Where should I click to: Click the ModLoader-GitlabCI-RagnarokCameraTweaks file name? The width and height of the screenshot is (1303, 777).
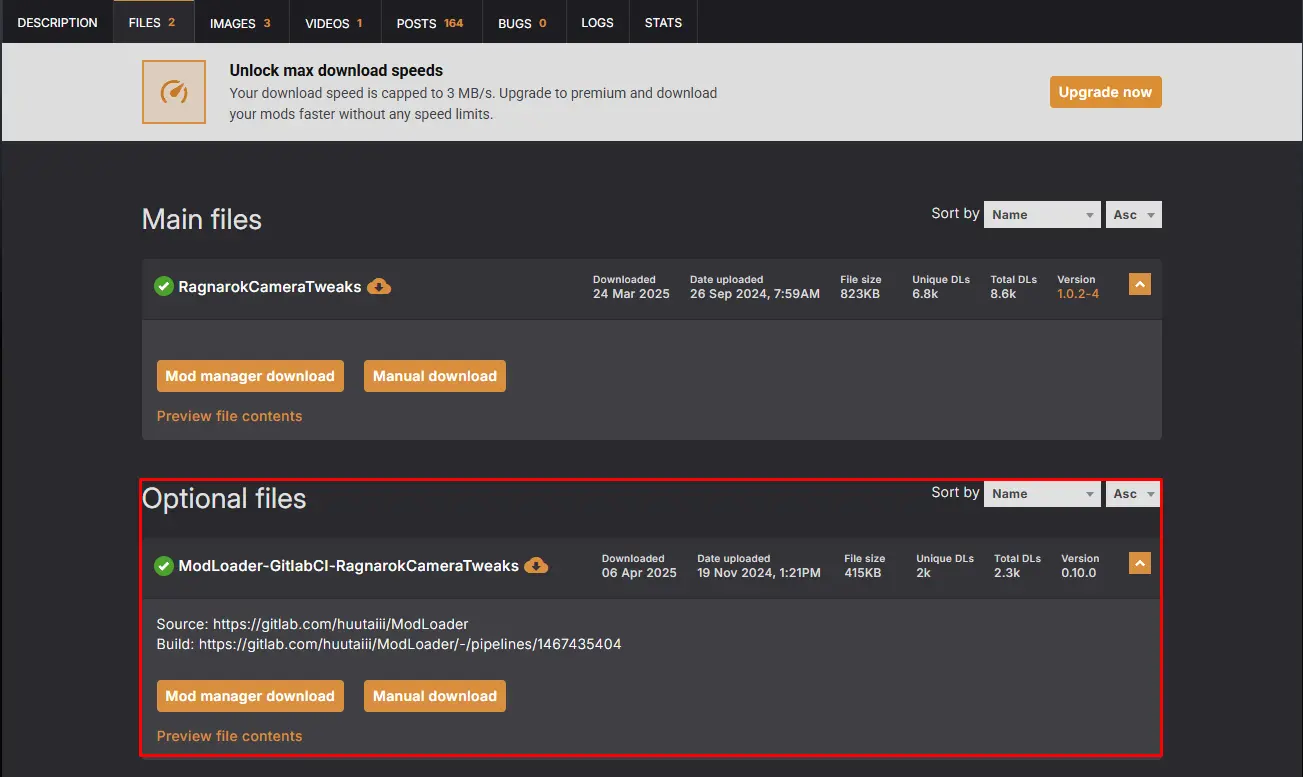[349, 566]
